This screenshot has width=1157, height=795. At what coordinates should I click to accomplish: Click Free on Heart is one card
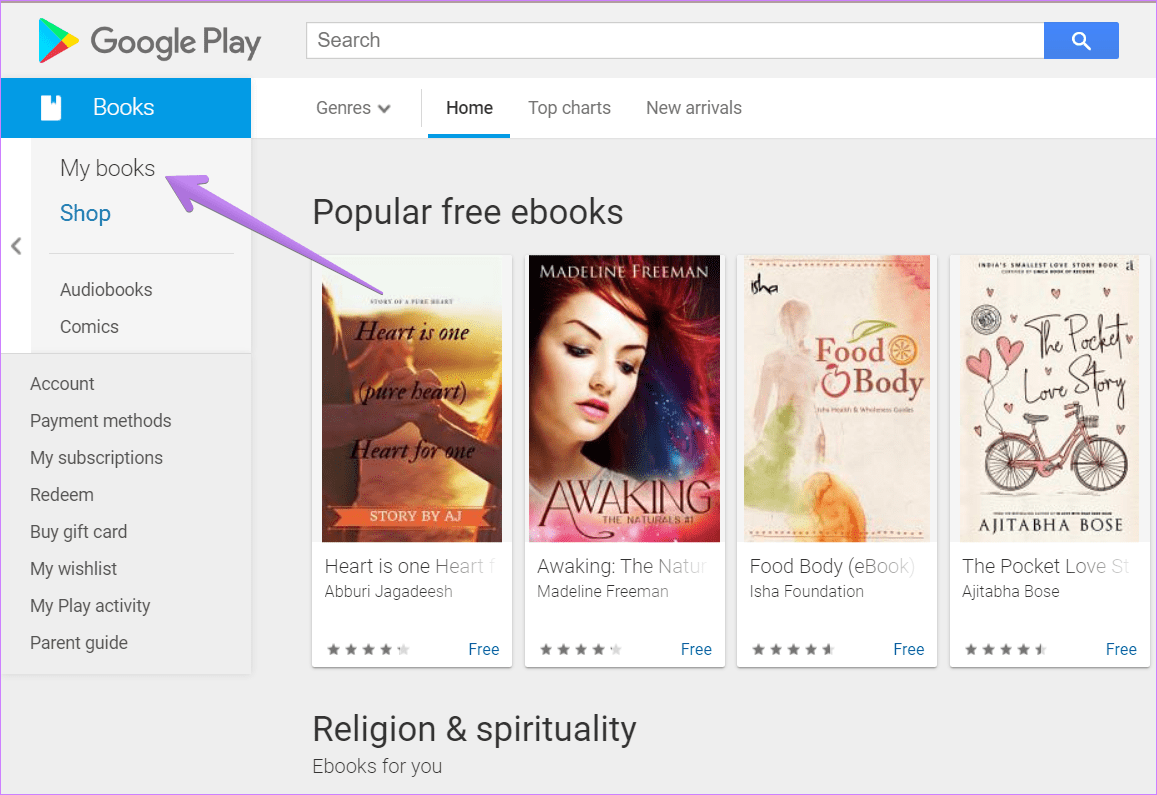pyautogui.click(x=483, y=650)
